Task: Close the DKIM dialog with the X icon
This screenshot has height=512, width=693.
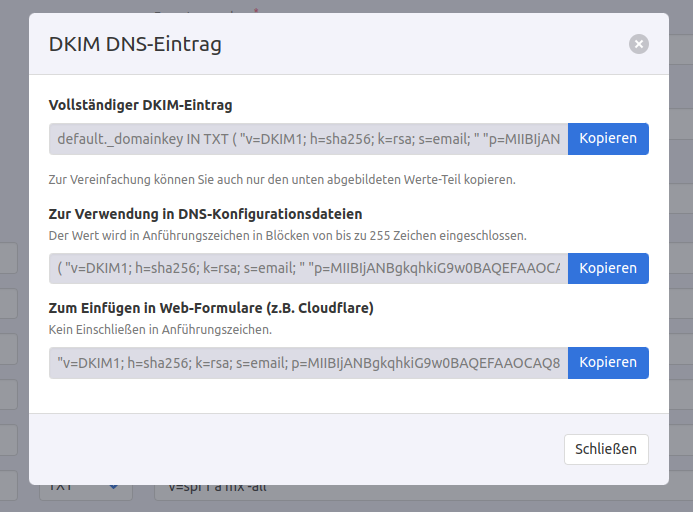Action: click(639, 44)
